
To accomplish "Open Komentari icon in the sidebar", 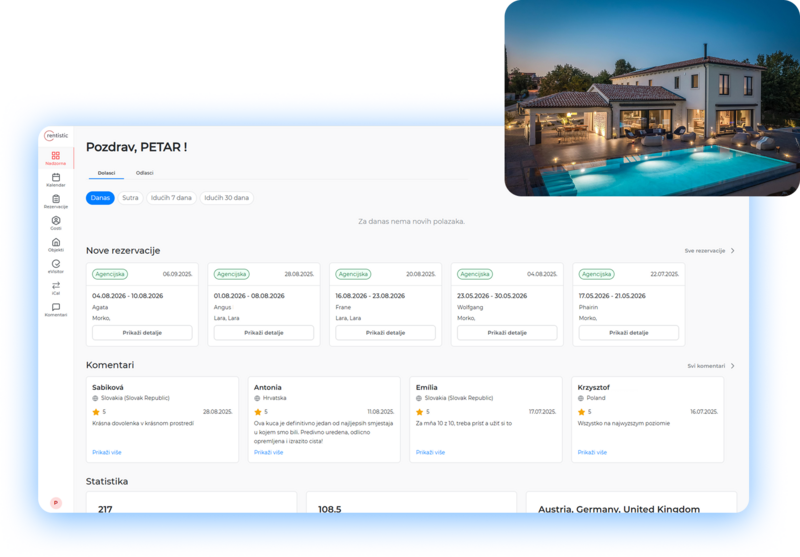I will 56,308.
